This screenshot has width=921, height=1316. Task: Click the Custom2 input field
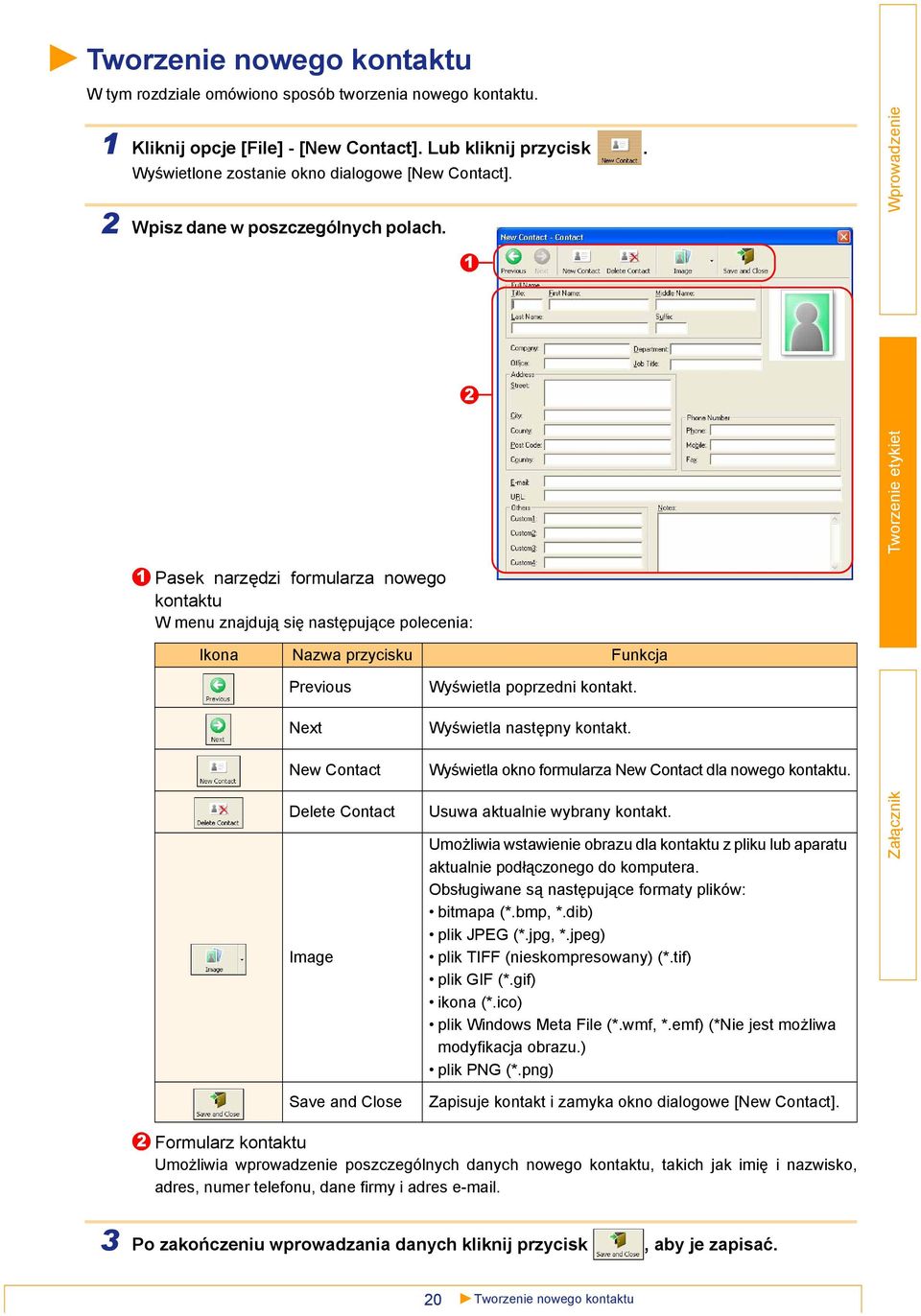pyautogui.click(x=593, y=534)
